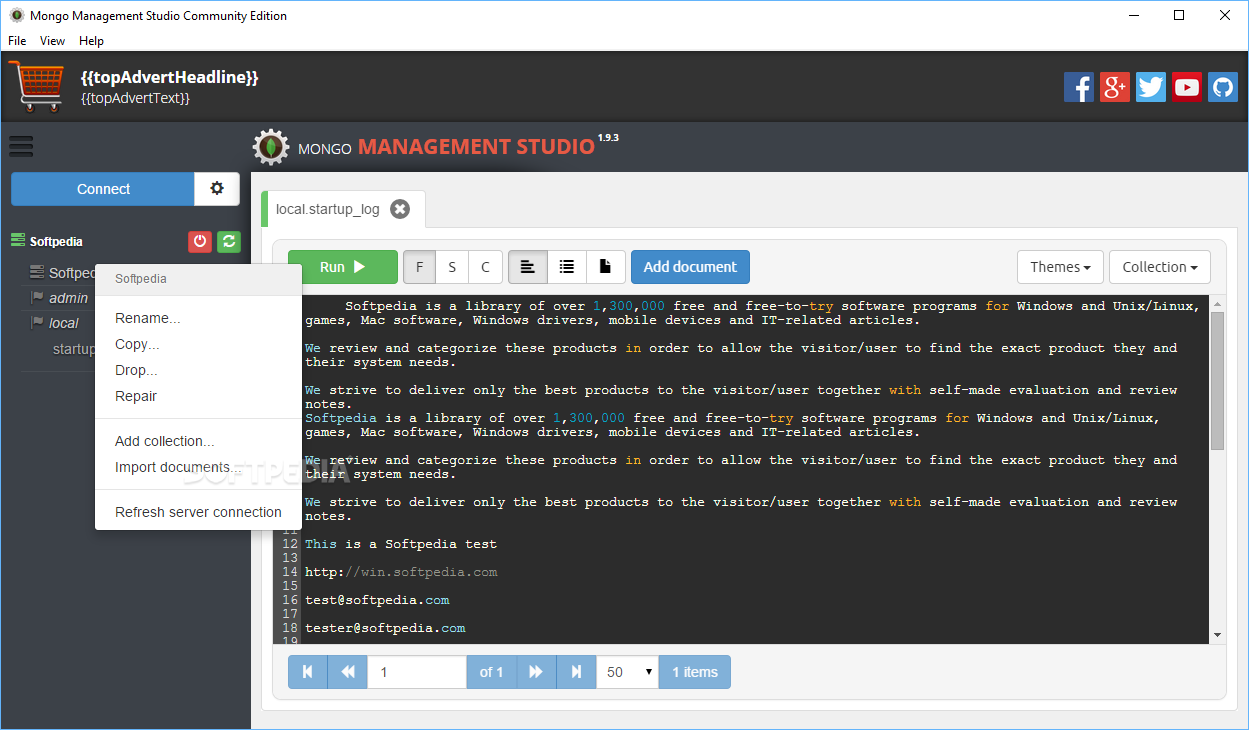Open the page size 50 dropdown
Screen dimensions: 1249x730
point(628,672)
